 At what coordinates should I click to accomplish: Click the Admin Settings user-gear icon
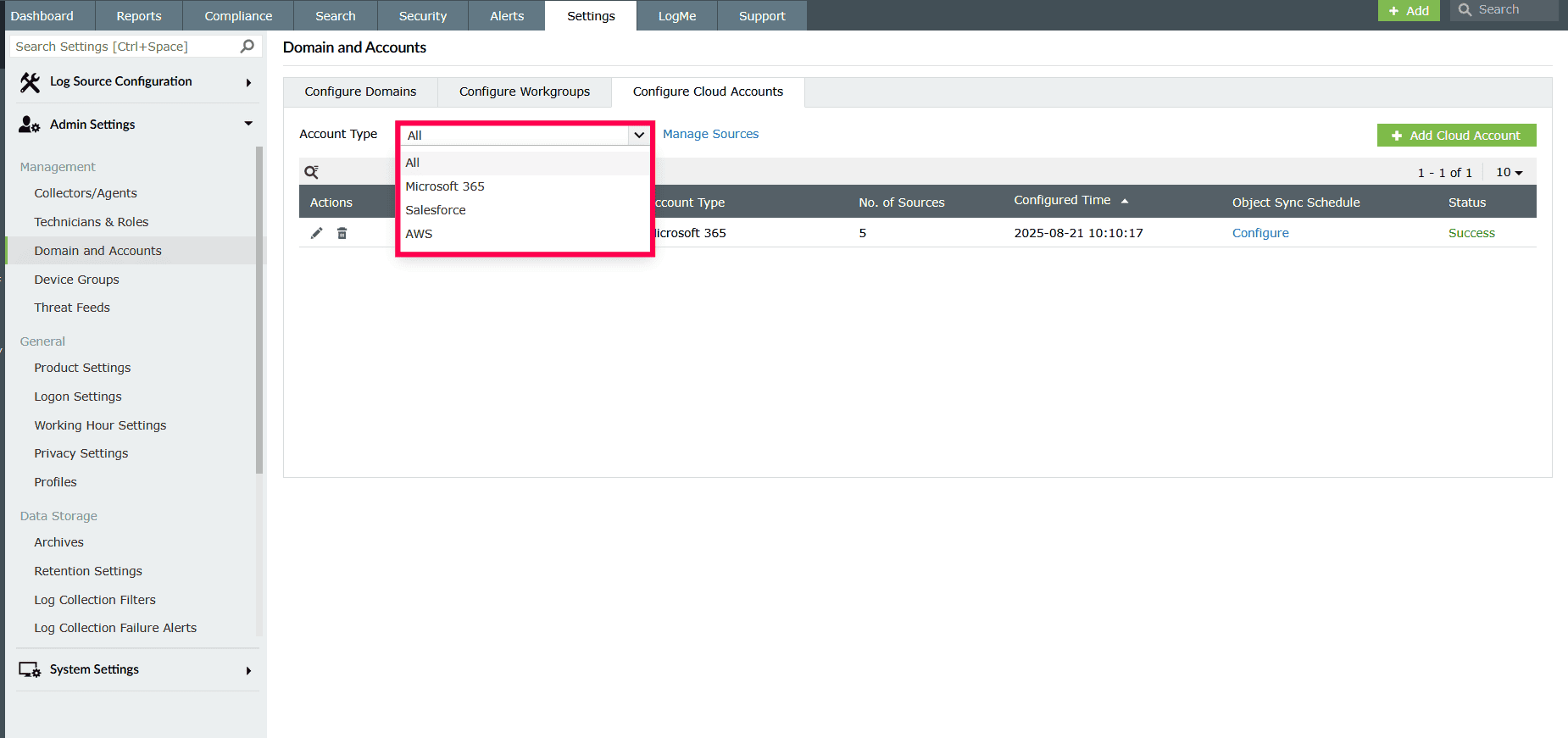coord(30,125)
